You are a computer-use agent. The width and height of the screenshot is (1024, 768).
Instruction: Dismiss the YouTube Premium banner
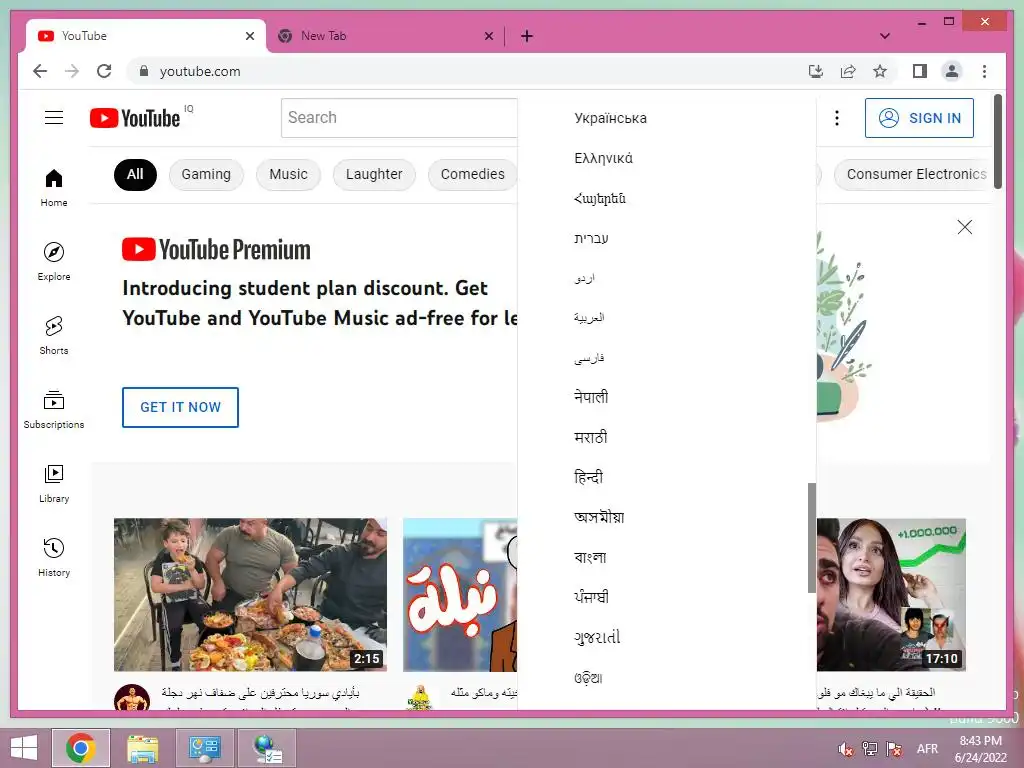coord(965,227)
